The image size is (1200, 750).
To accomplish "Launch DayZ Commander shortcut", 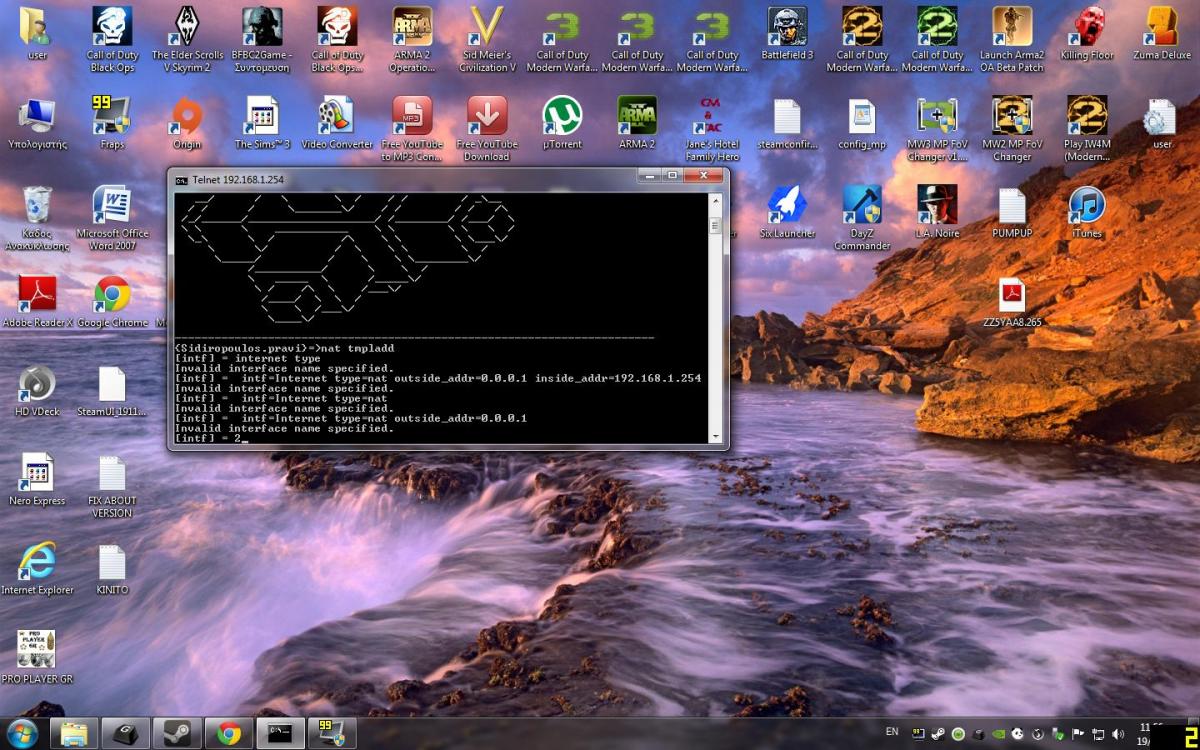I will [x=862, y=217].
